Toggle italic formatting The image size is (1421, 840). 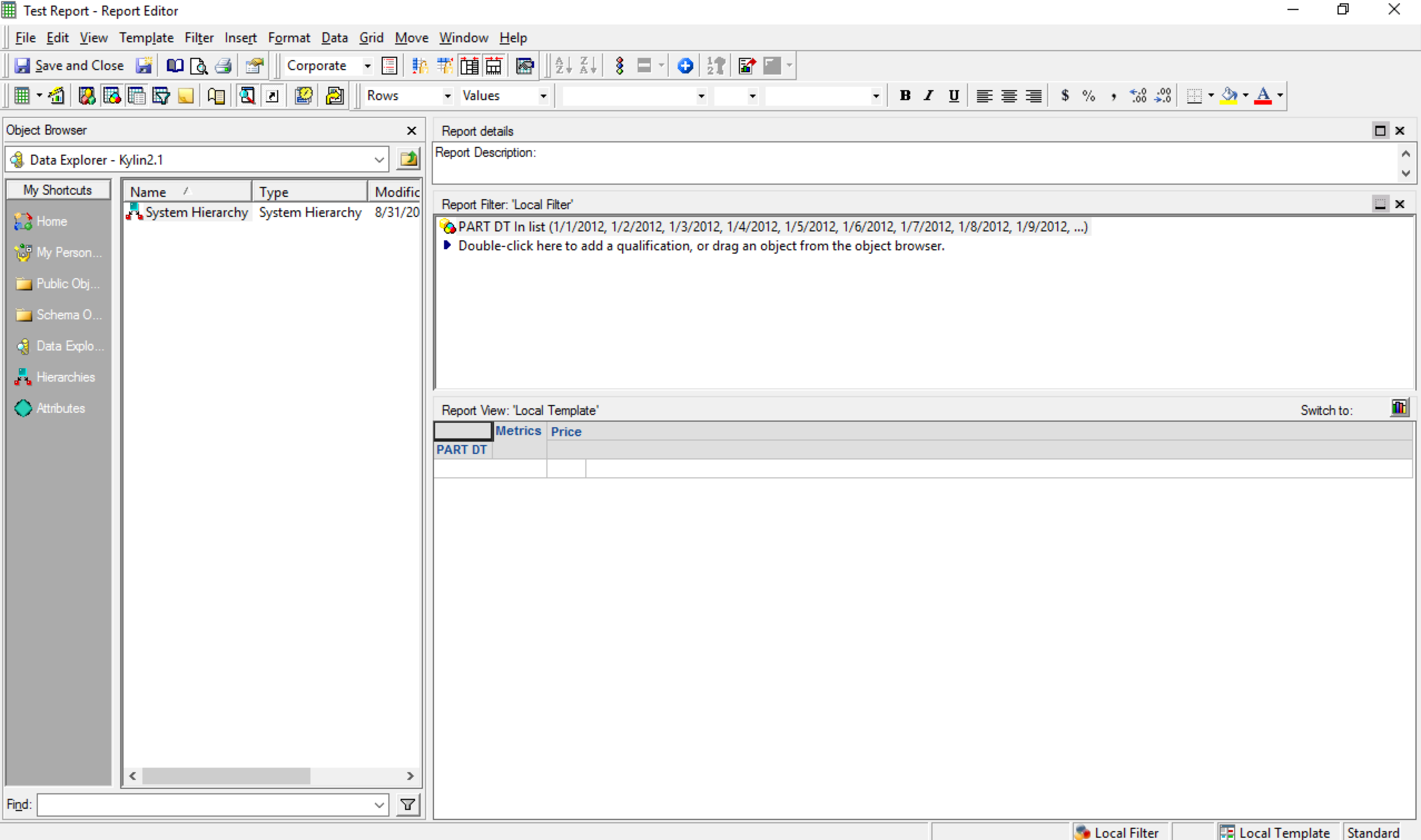929,96
